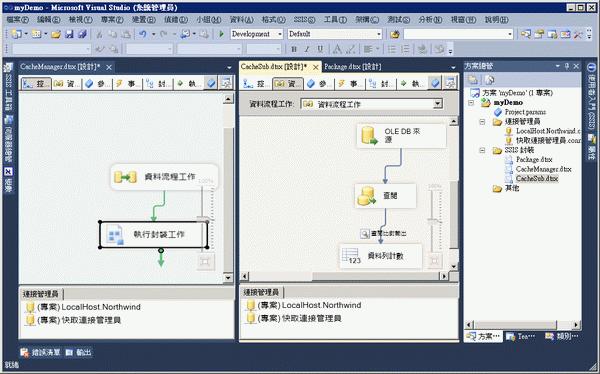This screenshot has width=600, height=374.
Task: Click the zoom-to-fit icon in left designer
Action: (205, 261)
